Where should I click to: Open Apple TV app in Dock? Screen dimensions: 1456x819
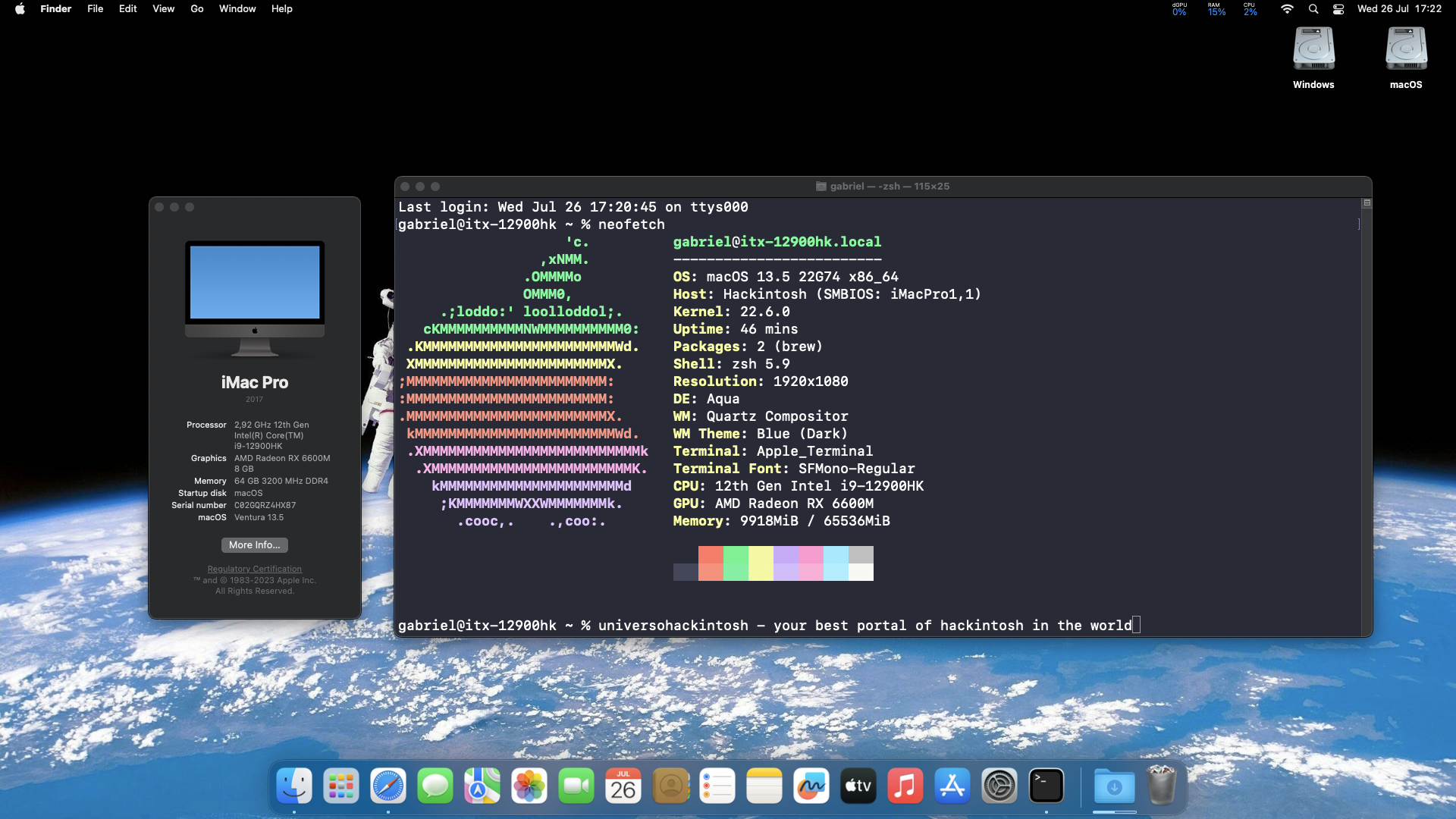pos(858,786)
